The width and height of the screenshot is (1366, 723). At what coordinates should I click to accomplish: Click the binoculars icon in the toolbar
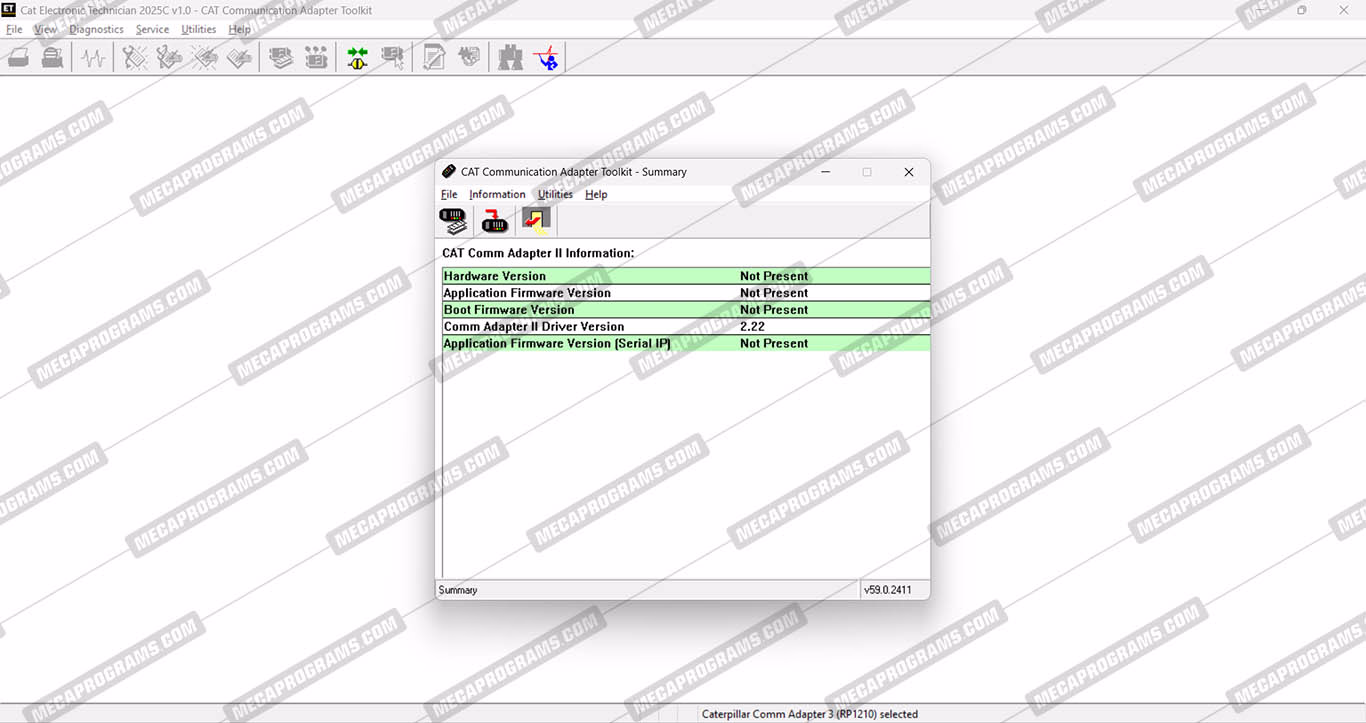tap(510, 58)
